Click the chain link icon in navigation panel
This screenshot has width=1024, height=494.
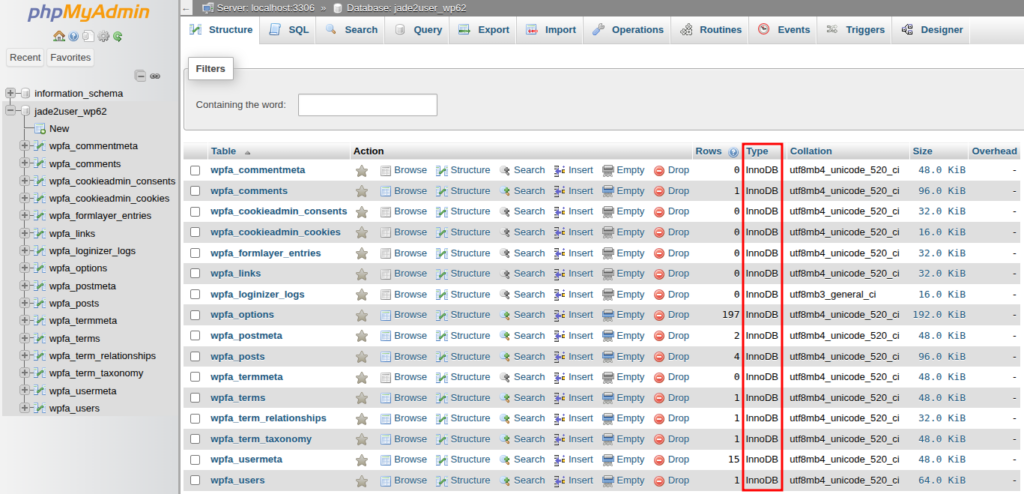point(155,76)
